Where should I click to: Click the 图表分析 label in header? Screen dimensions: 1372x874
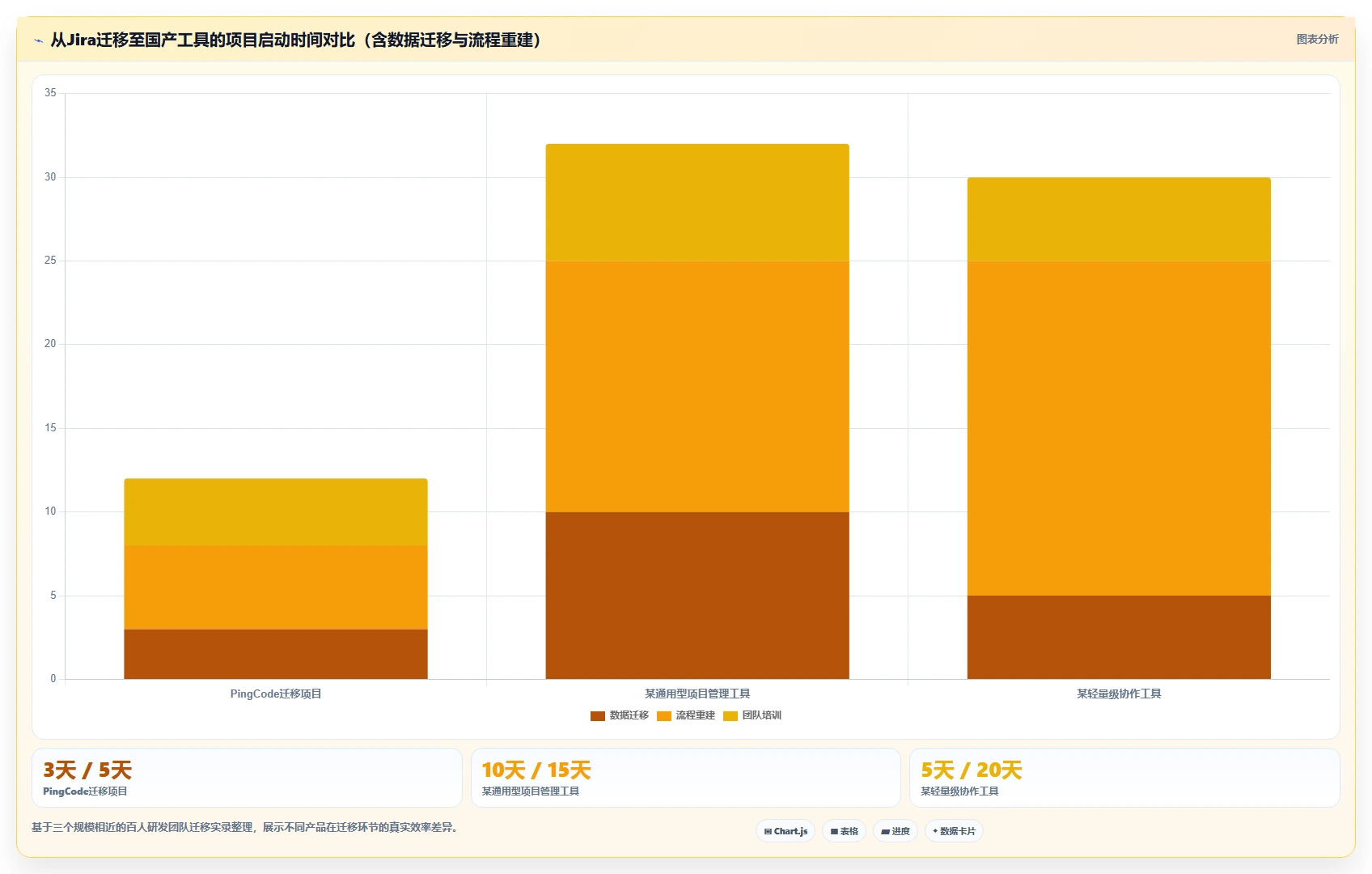[x=1317, y=39]
